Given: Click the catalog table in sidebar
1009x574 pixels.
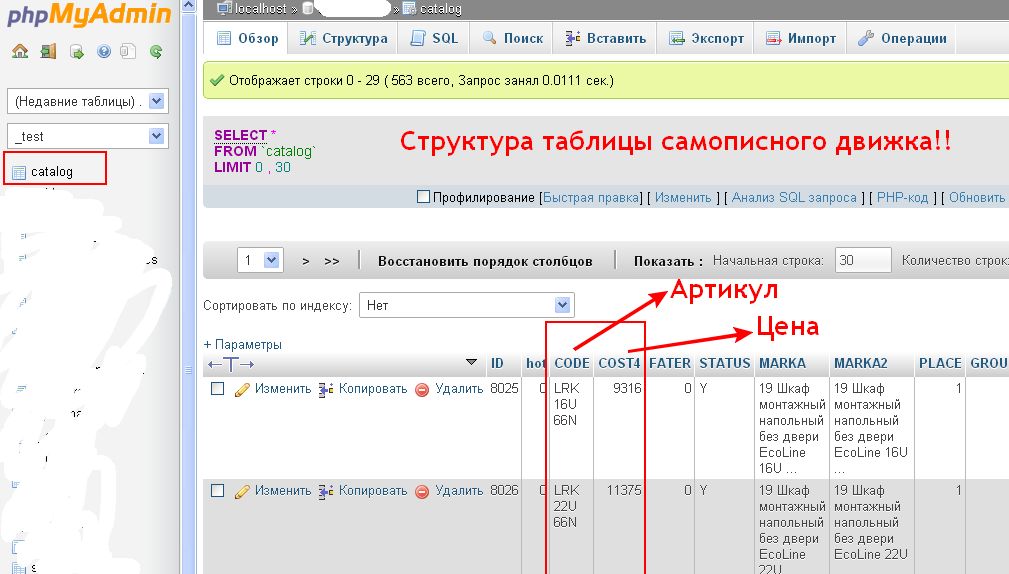Looking at the screenshot, I should pos(51,172).
